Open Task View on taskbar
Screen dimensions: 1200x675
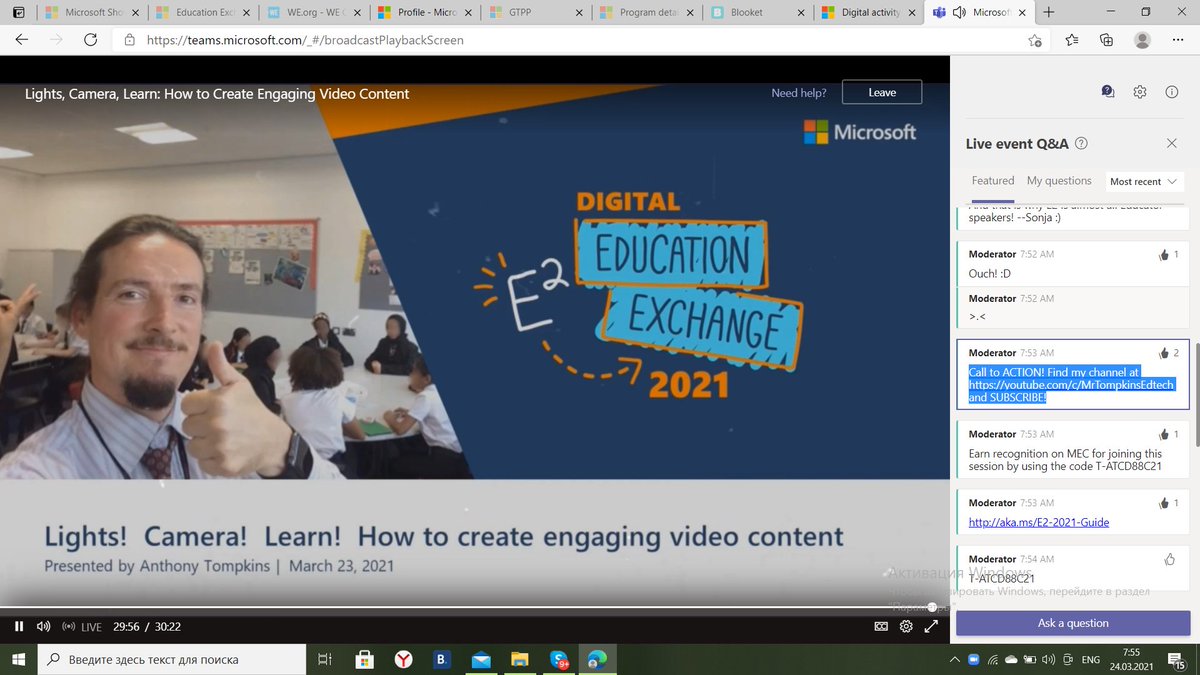324,659
